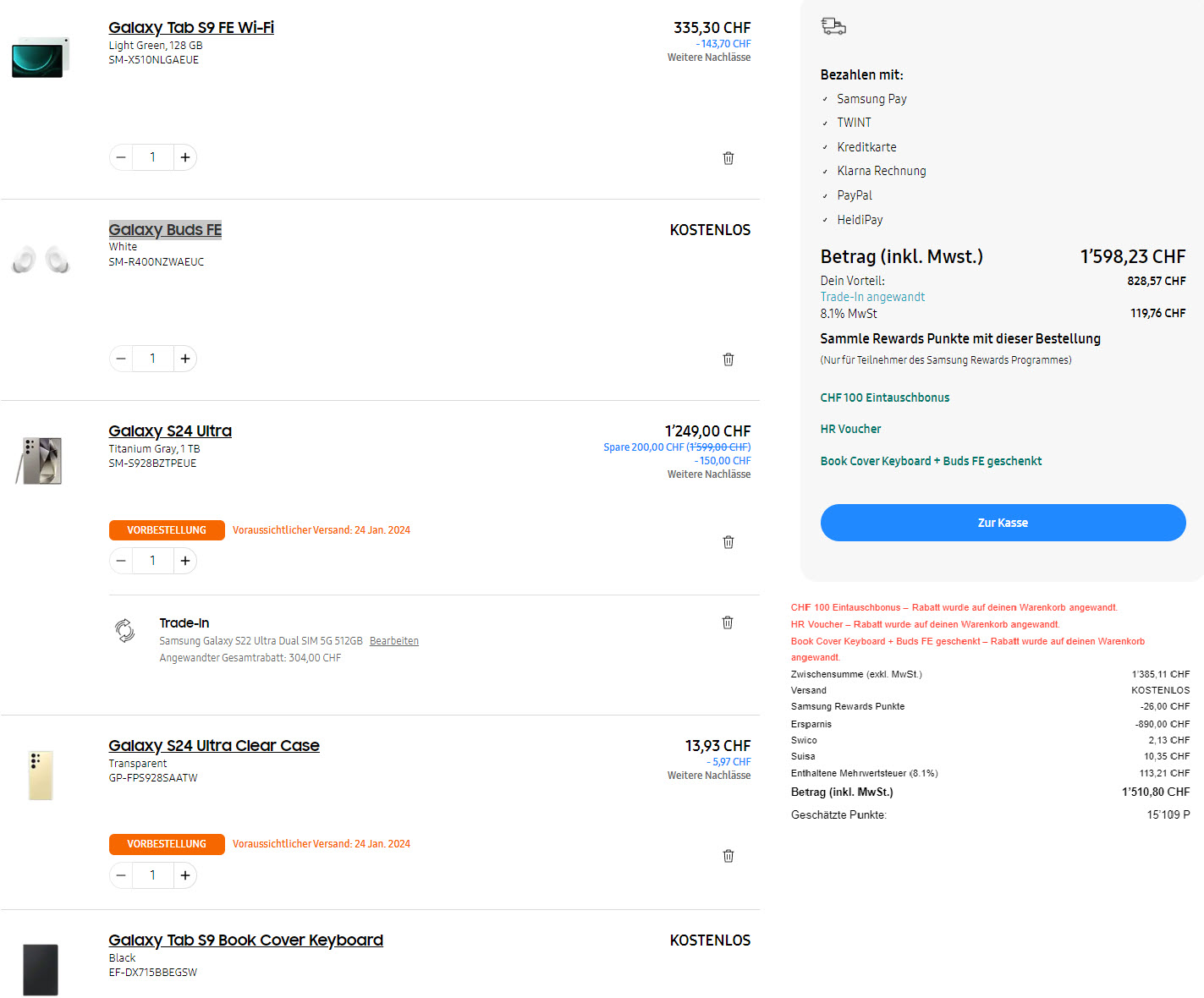
Task: Decrease Clear Case quantity with minus button
Action: [x=121, y=875]
